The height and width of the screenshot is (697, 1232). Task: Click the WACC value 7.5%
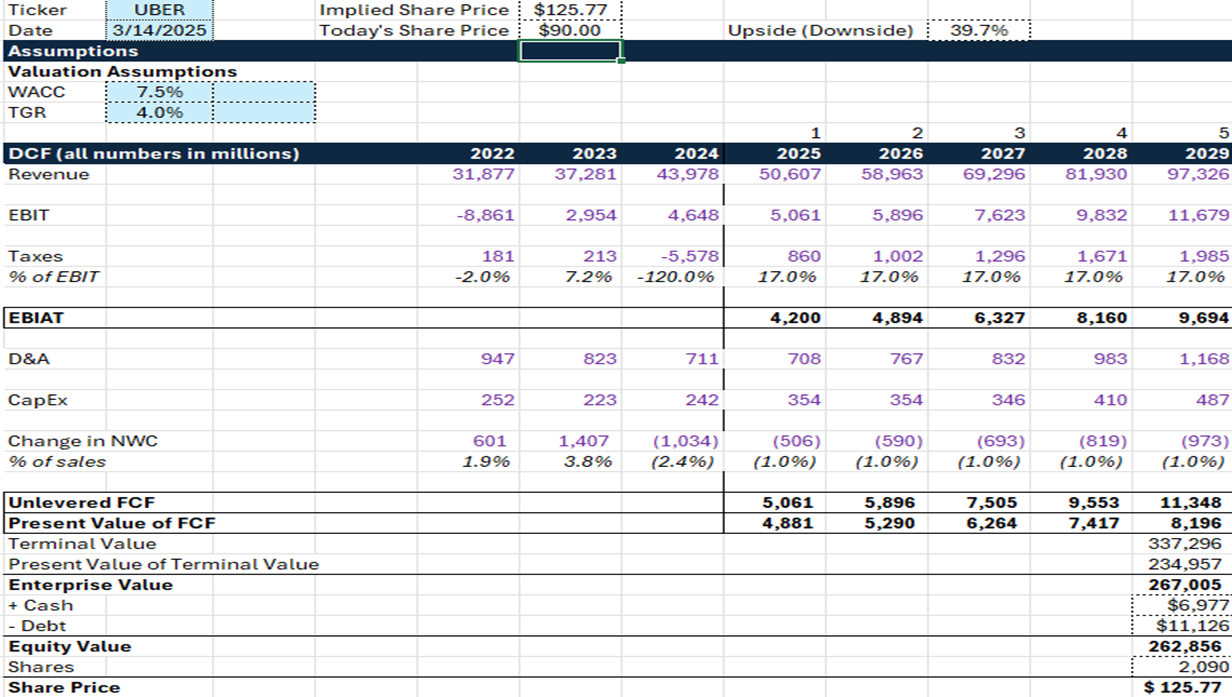coord(160,92)
